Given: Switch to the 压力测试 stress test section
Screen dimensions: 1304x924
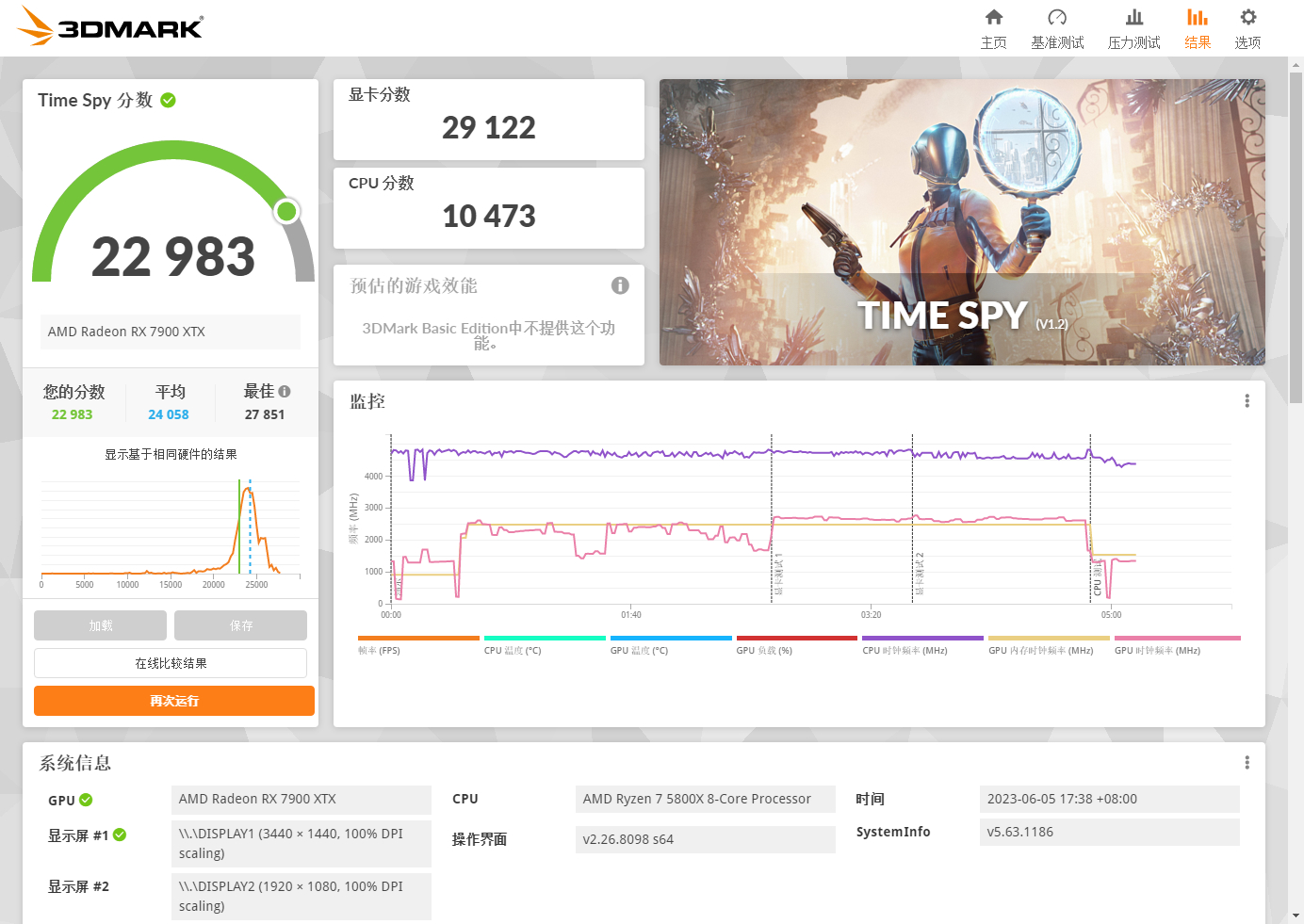Looking at the screenshot, I should (1134, 28).
